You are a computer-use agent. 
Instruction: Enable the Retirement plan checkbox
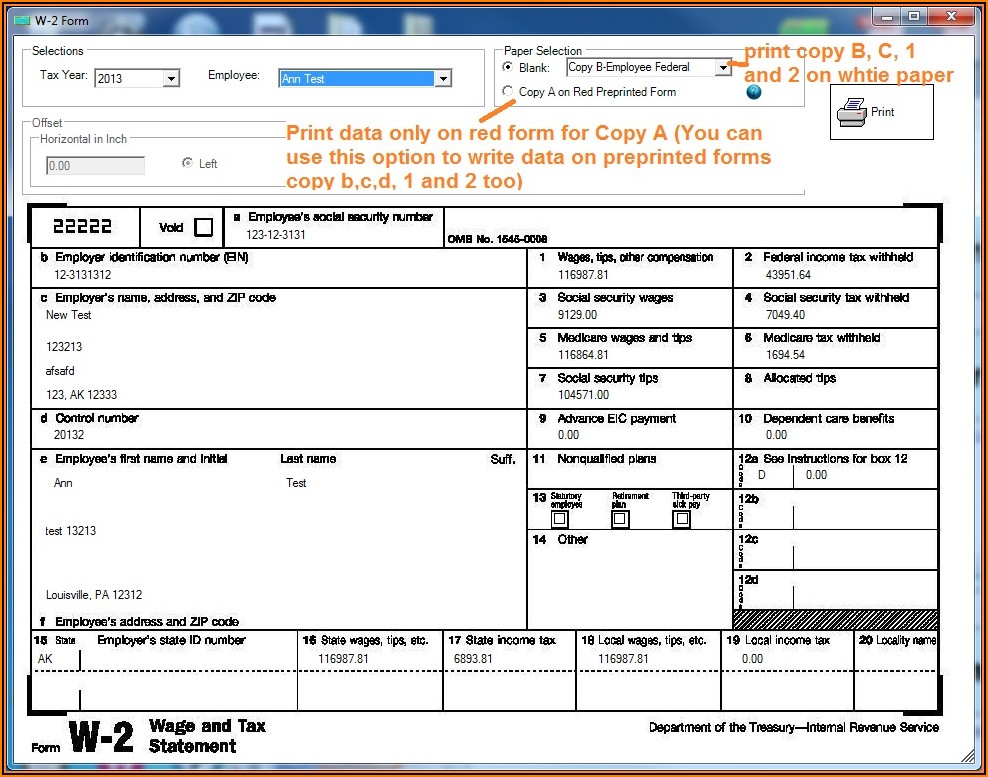(620, 519)
